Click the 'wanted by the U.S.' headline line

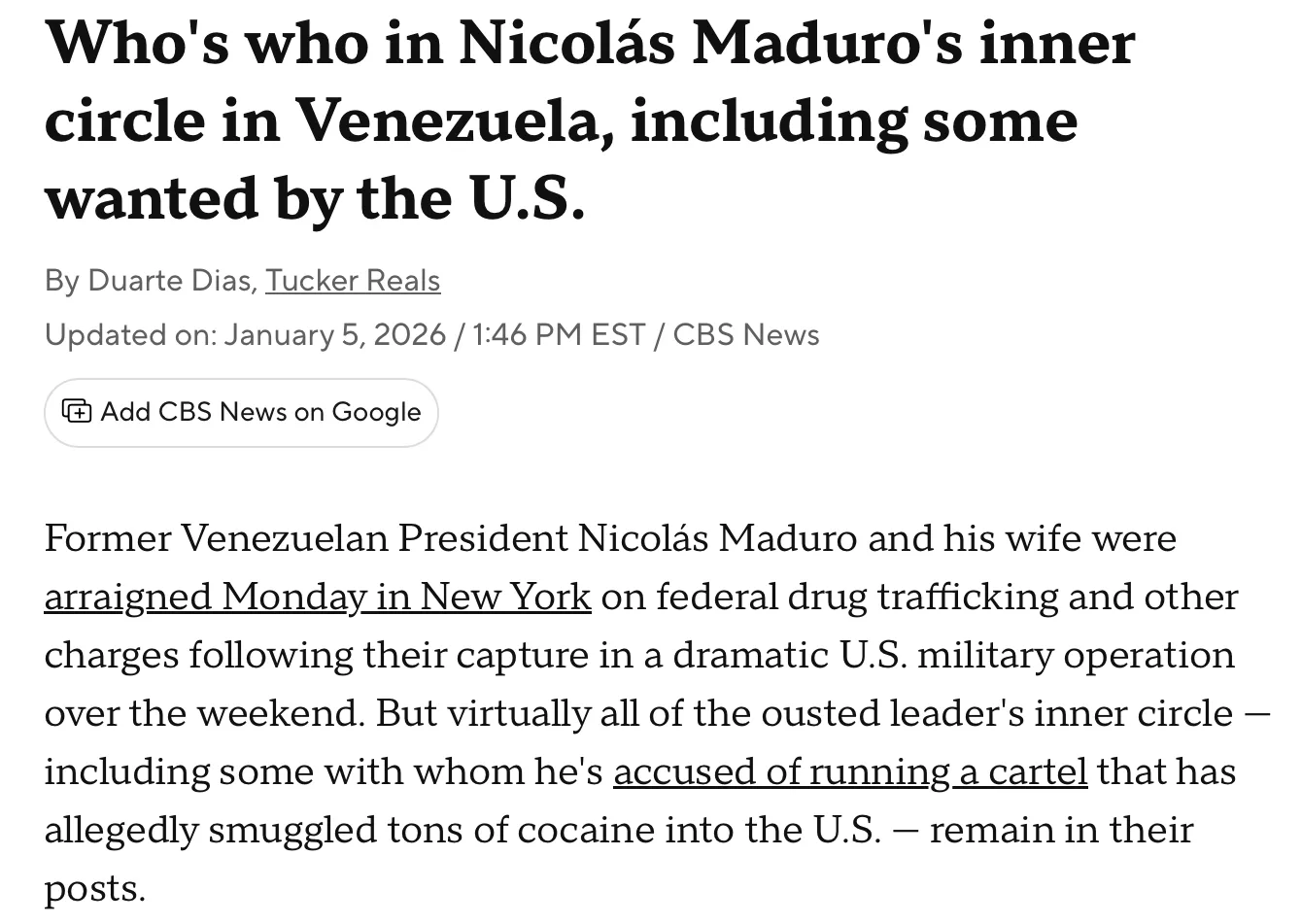pyautogui.click(x=315, y=198)
